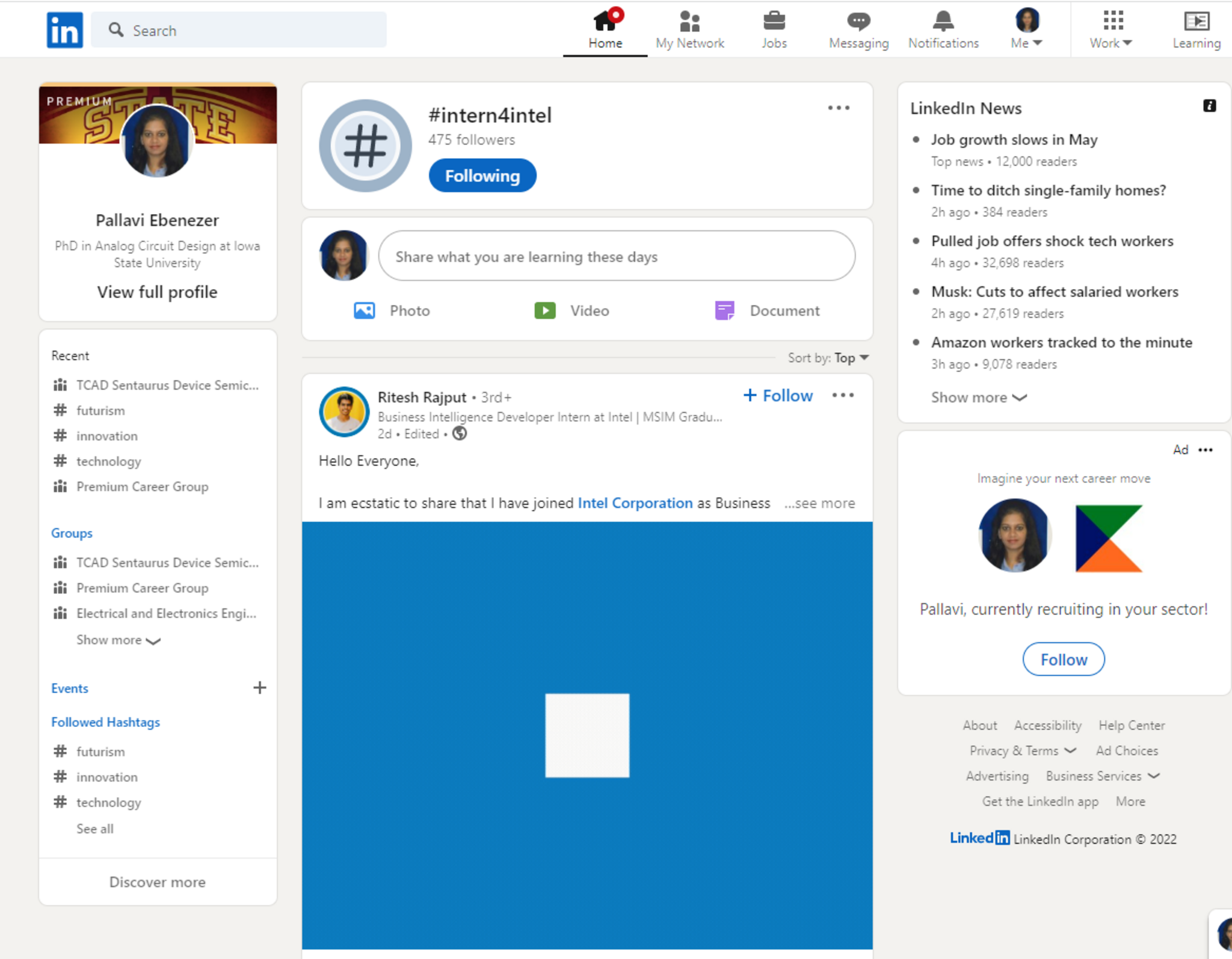Click View full profile link
This screenshot has width=1232, height=959.
[157, 292]
